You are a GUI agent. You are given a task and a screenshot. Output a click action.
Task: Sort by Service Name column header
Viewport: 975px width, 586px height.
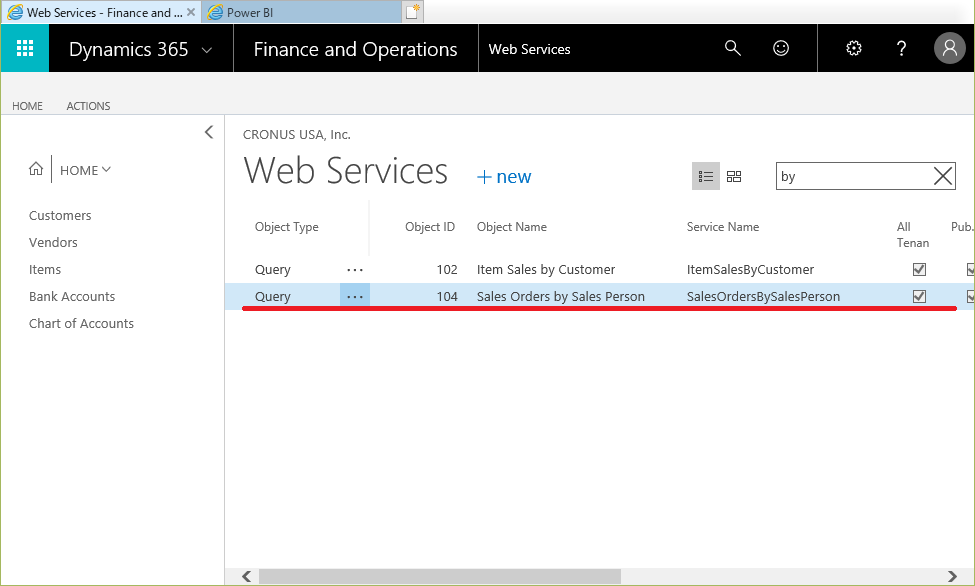pyautogui.click(x=723, y=227)
